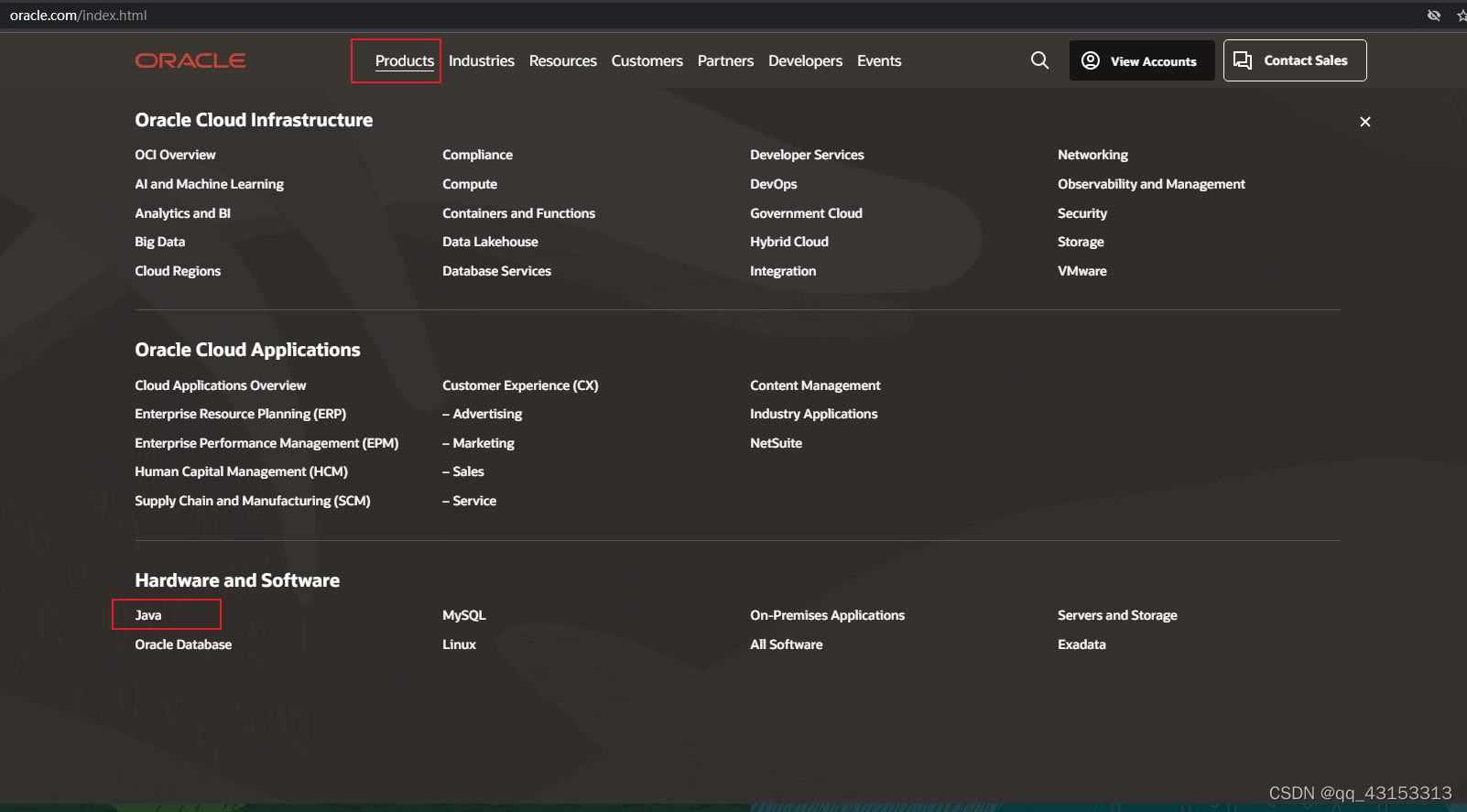
Task: Open Database Services
Action: tap(496, 271)
